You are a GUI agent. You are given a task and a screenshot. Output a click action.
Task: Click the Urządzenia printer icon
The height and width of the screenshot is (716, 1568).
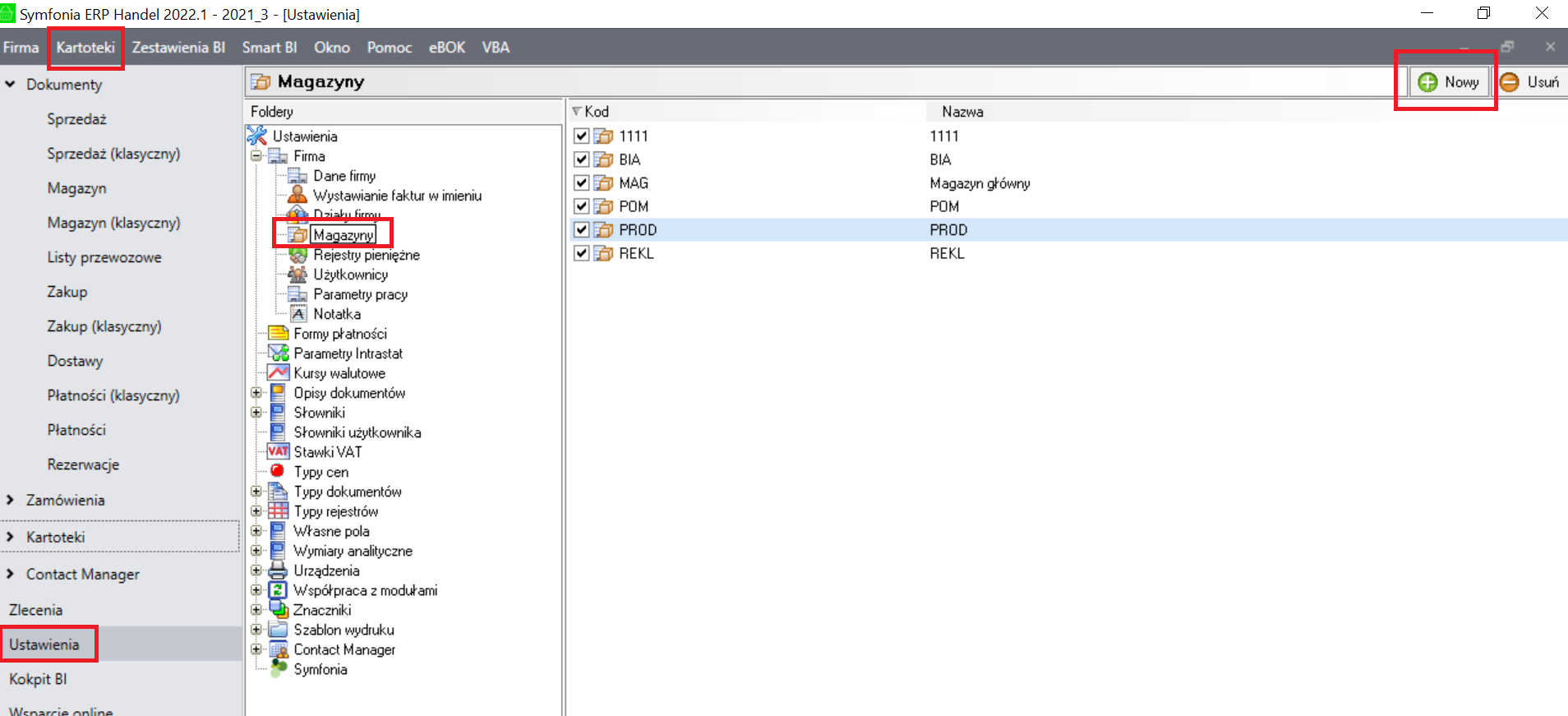pos(278,570)
